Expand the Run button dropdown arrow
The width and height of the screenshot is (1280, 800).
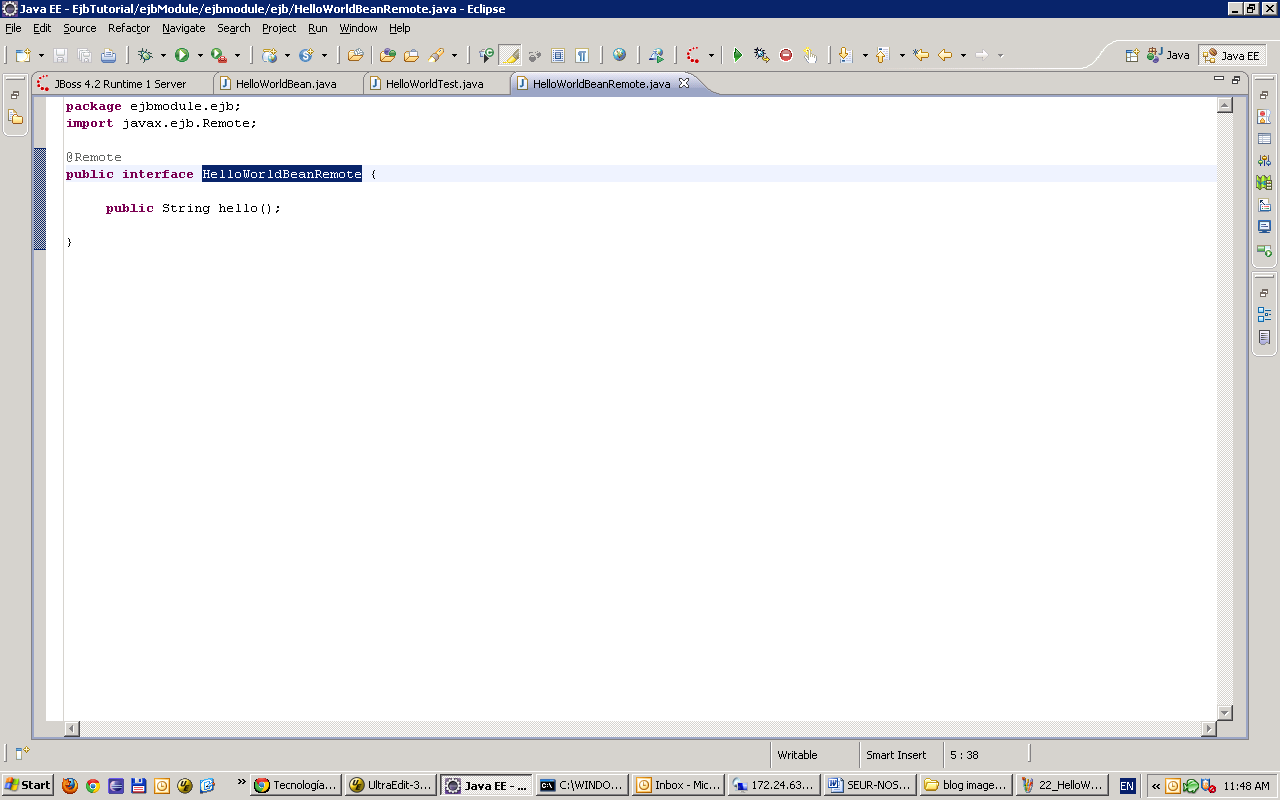(x=200, y=55)
